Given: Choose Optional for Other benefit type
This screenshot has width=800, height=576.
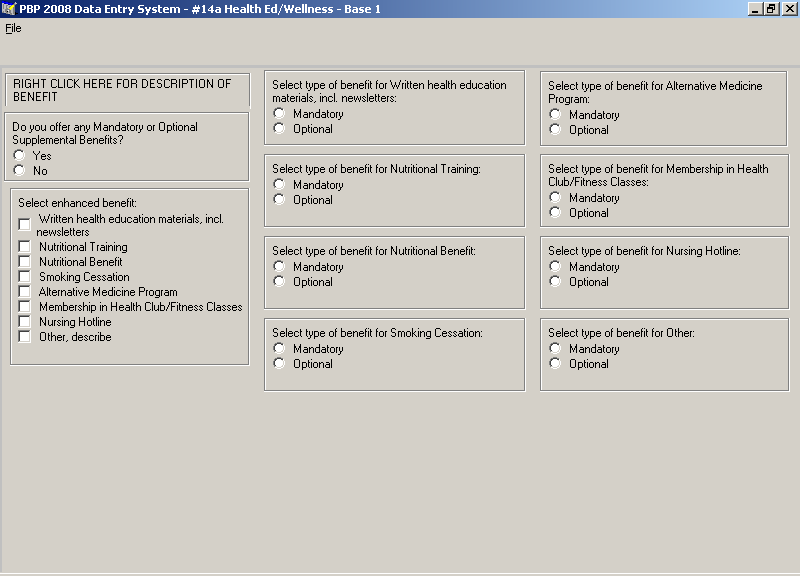Looking at the screenshot, I should [555, 364].
